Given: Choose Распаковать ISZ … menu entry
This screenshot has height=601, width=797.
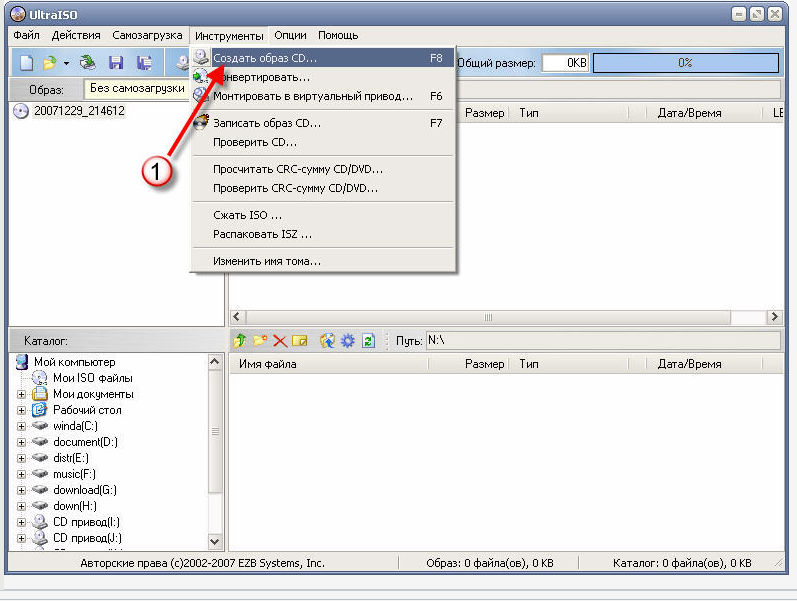Looking at the screenshot, I should point(322,234).
